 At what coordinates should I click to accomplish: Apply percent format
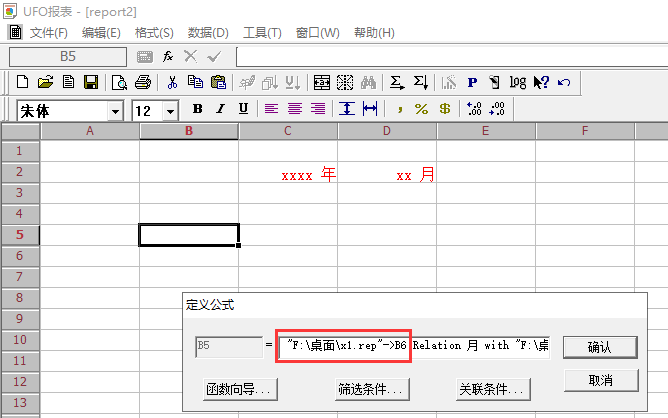coord(421,109)
